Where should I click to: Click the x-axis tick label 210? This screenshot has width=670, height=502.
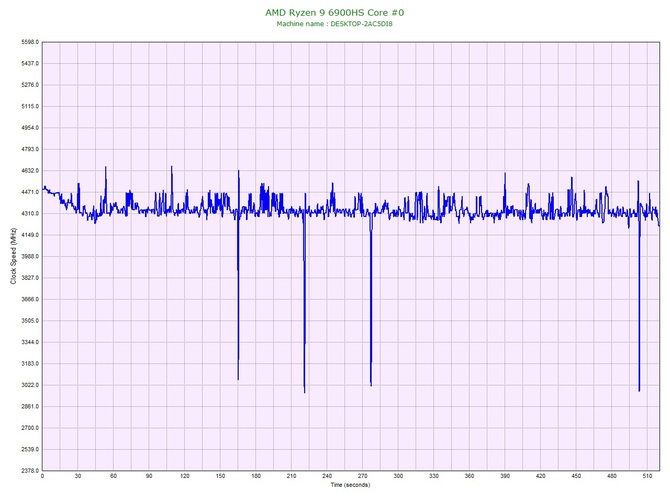coord(291,476)
